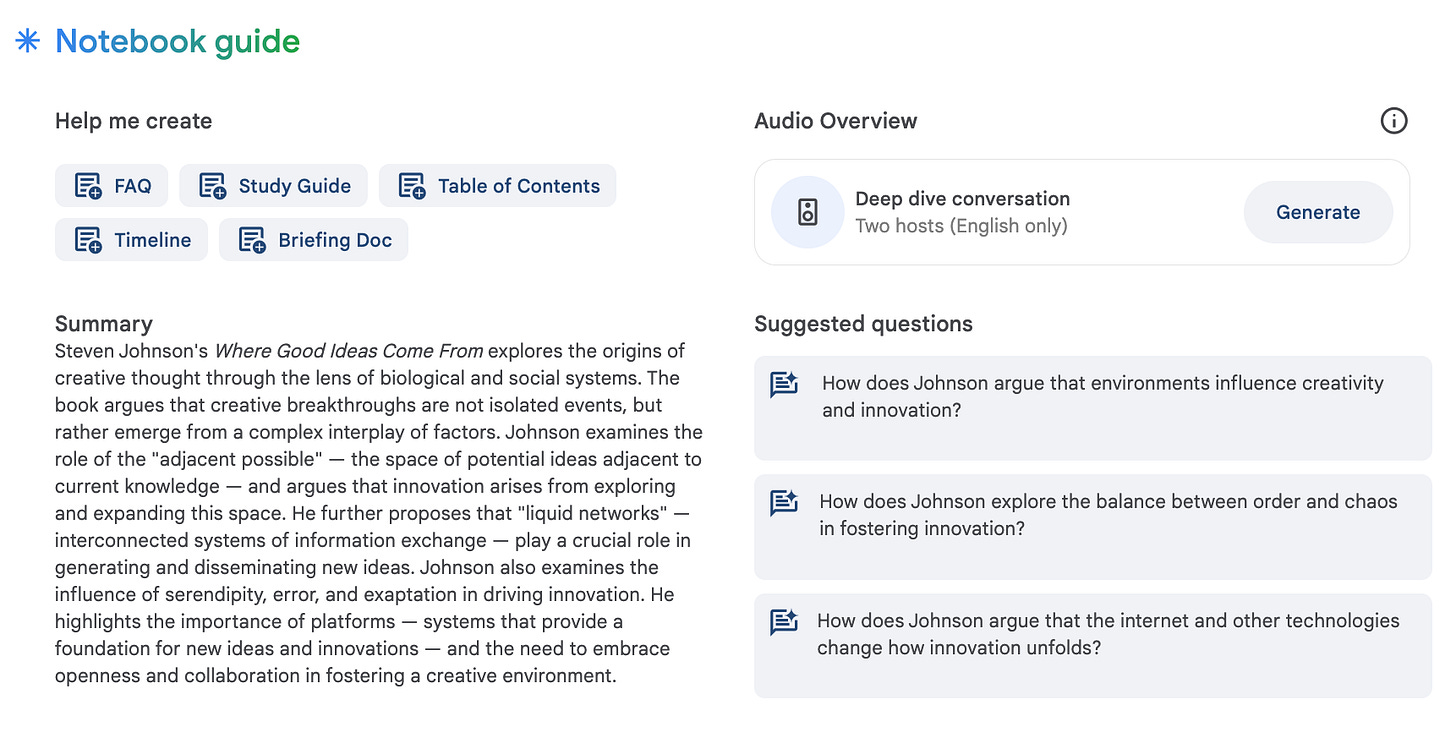Open the Audio Overview info icon
This screenshot has height=732, width=1456.
1393,121
